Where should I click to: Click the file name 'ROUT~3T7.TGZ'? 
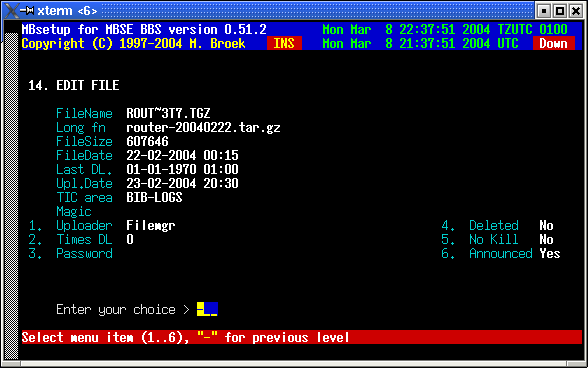click(168, 113)
